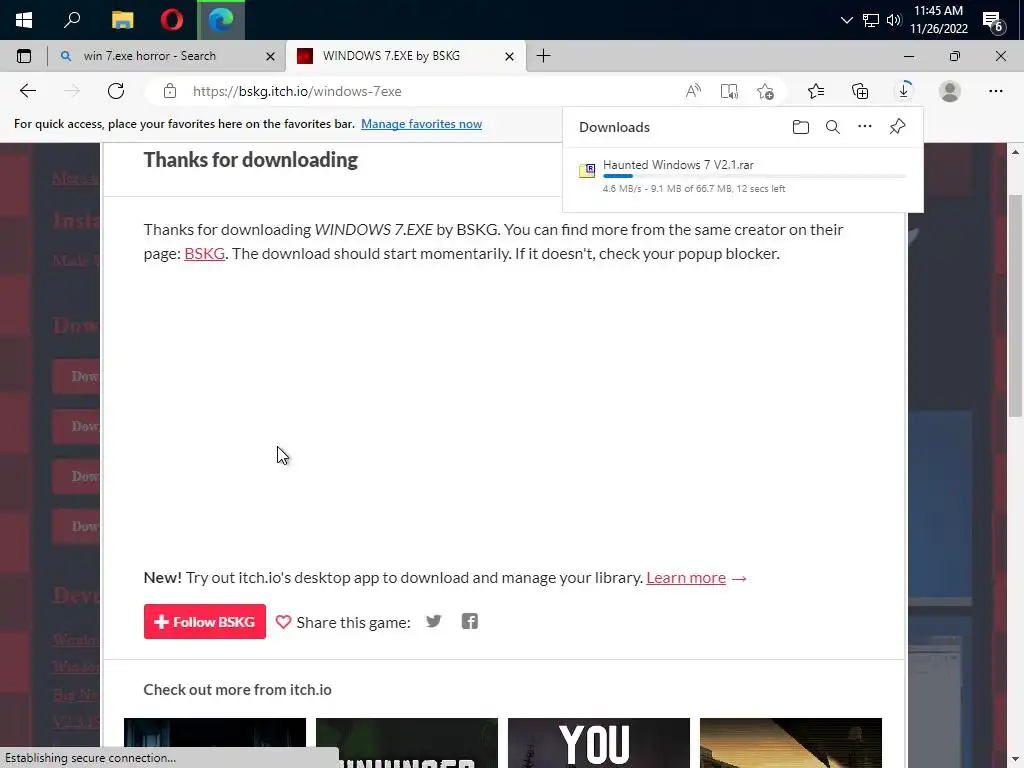The width and height of the screenshot is (1024, 768).
Task: Open volume speaker tray icon
Action: (x=893, y=20)
